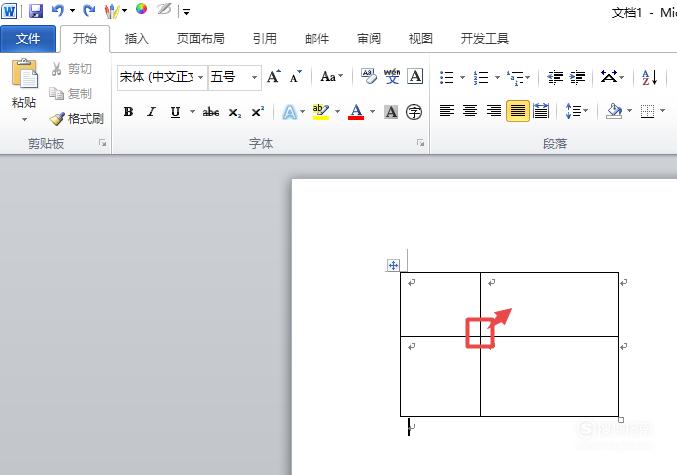Shrink font size with small A
This screenshot has height=475, width=677.
296,77
